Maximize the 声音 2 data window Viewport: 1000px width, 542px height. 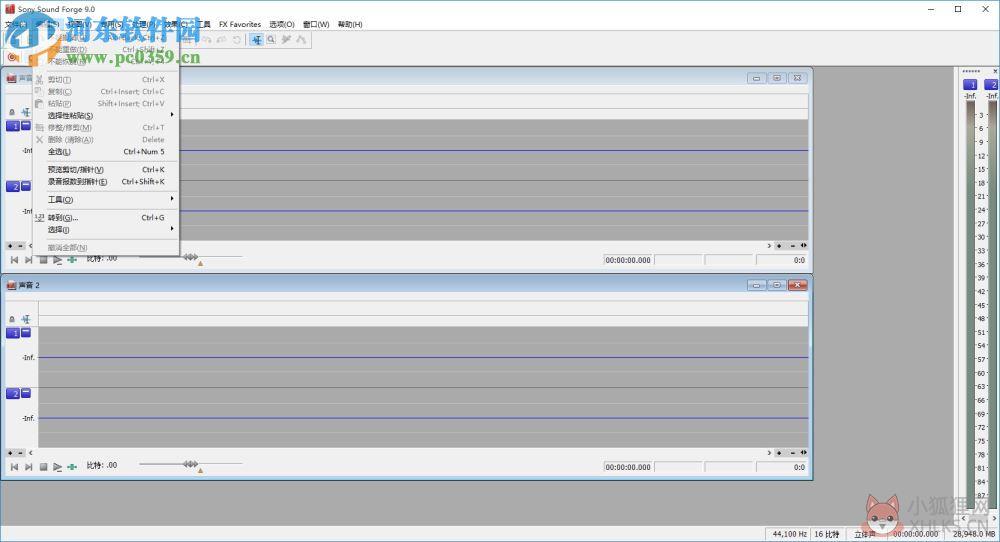[777, 285]
